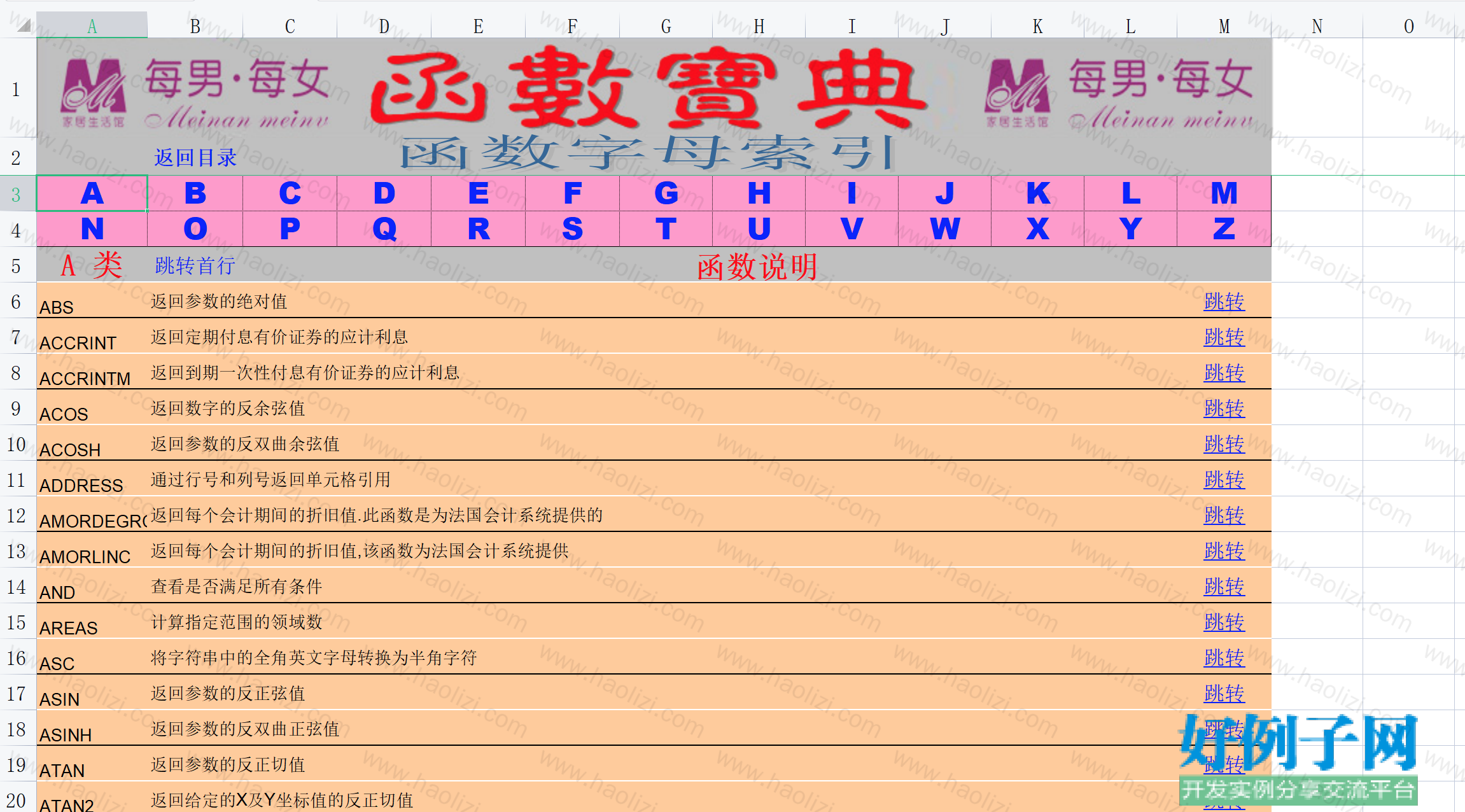Image resolution: width=1465 pixels, height=812 pixels.
Task: Click the description 计算指定范围的领域数
Action: point(237,622)
